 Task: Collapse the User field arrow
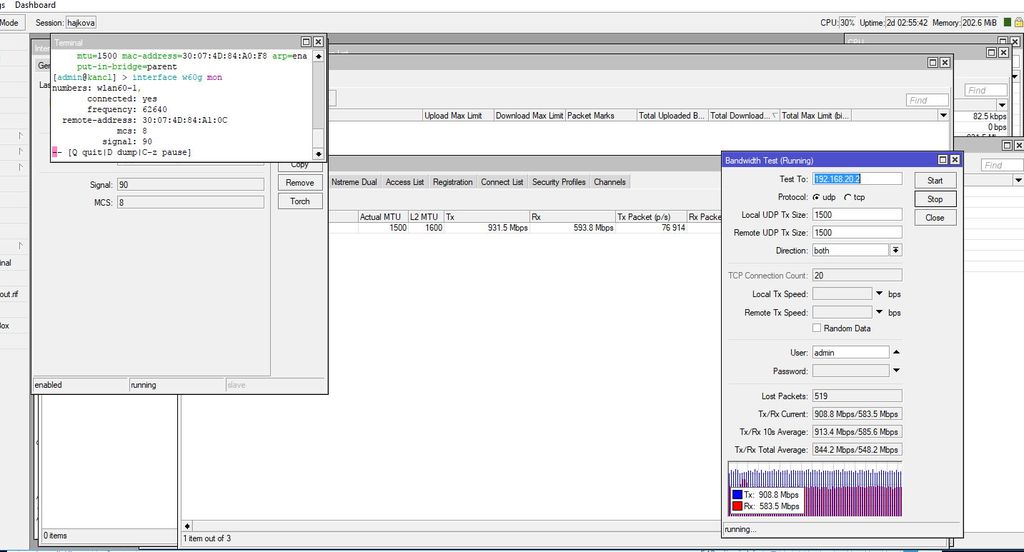coord(896,352)
